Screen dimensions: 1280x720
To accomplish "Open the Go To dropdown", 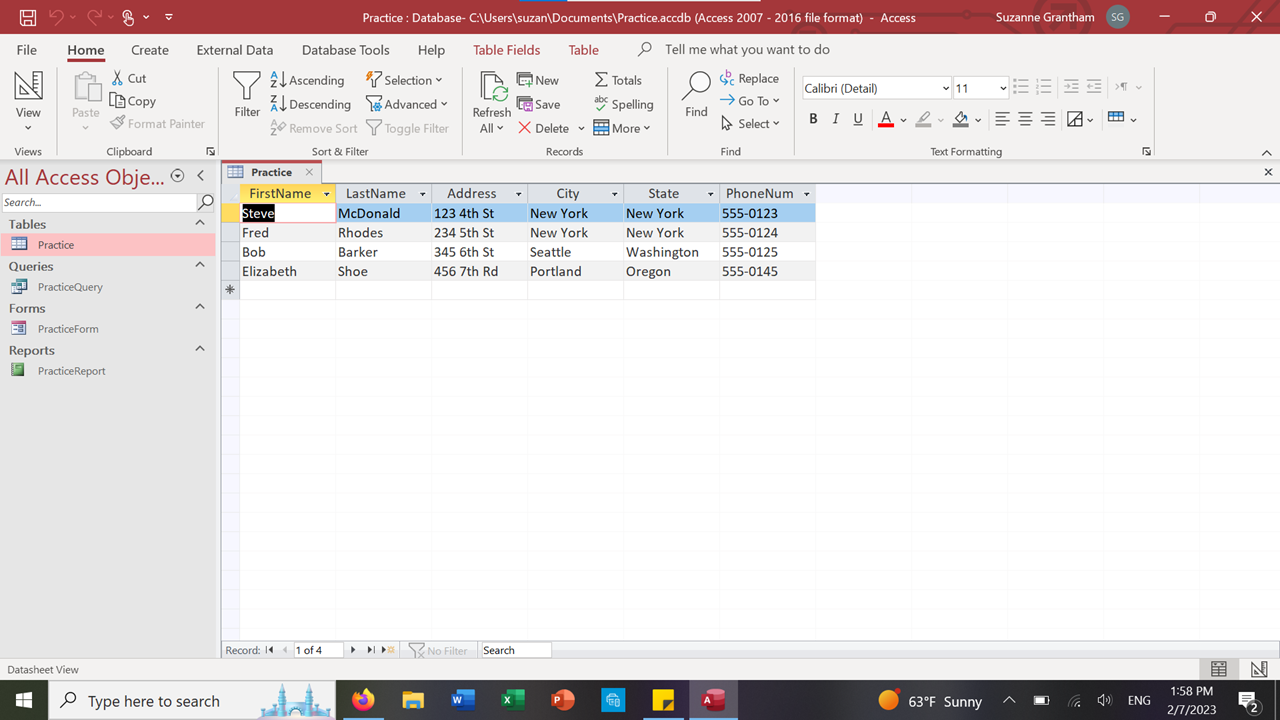I will (x=749, y=101).
